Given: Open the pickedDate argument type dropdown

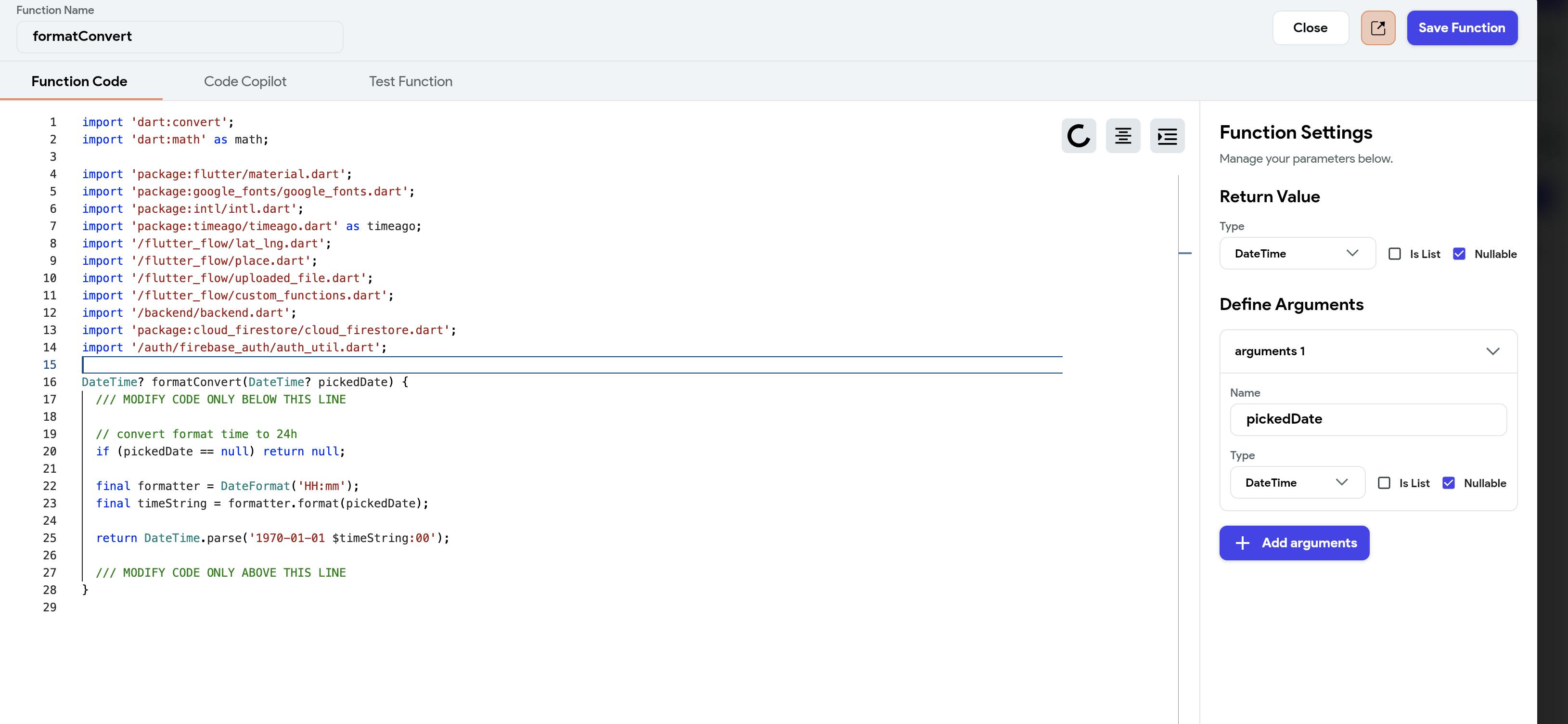Looking at the screenshot, I should coord(1297,483).
